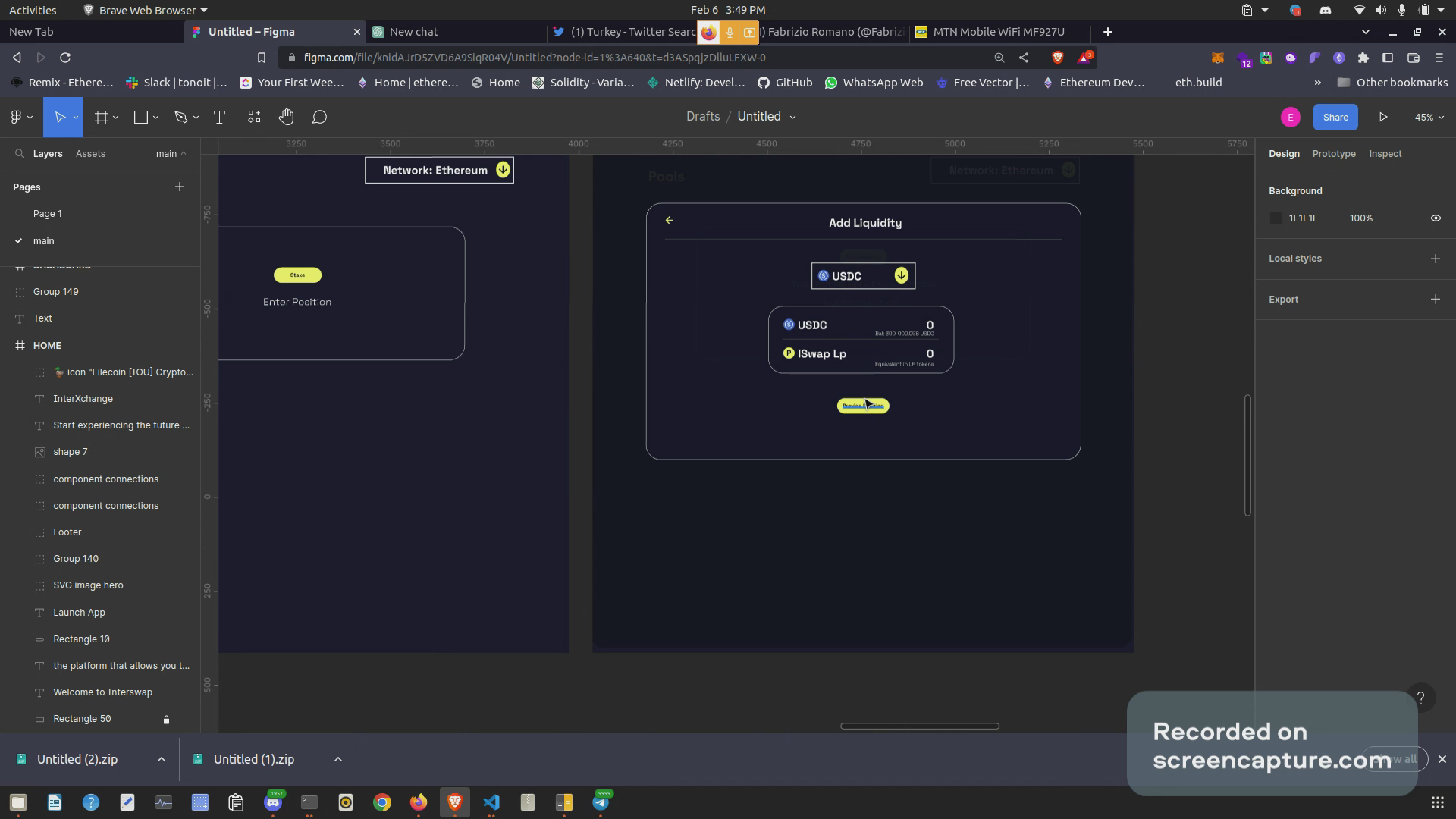Switch to MTN Mobile WiFi browser tab

(999, 32)
